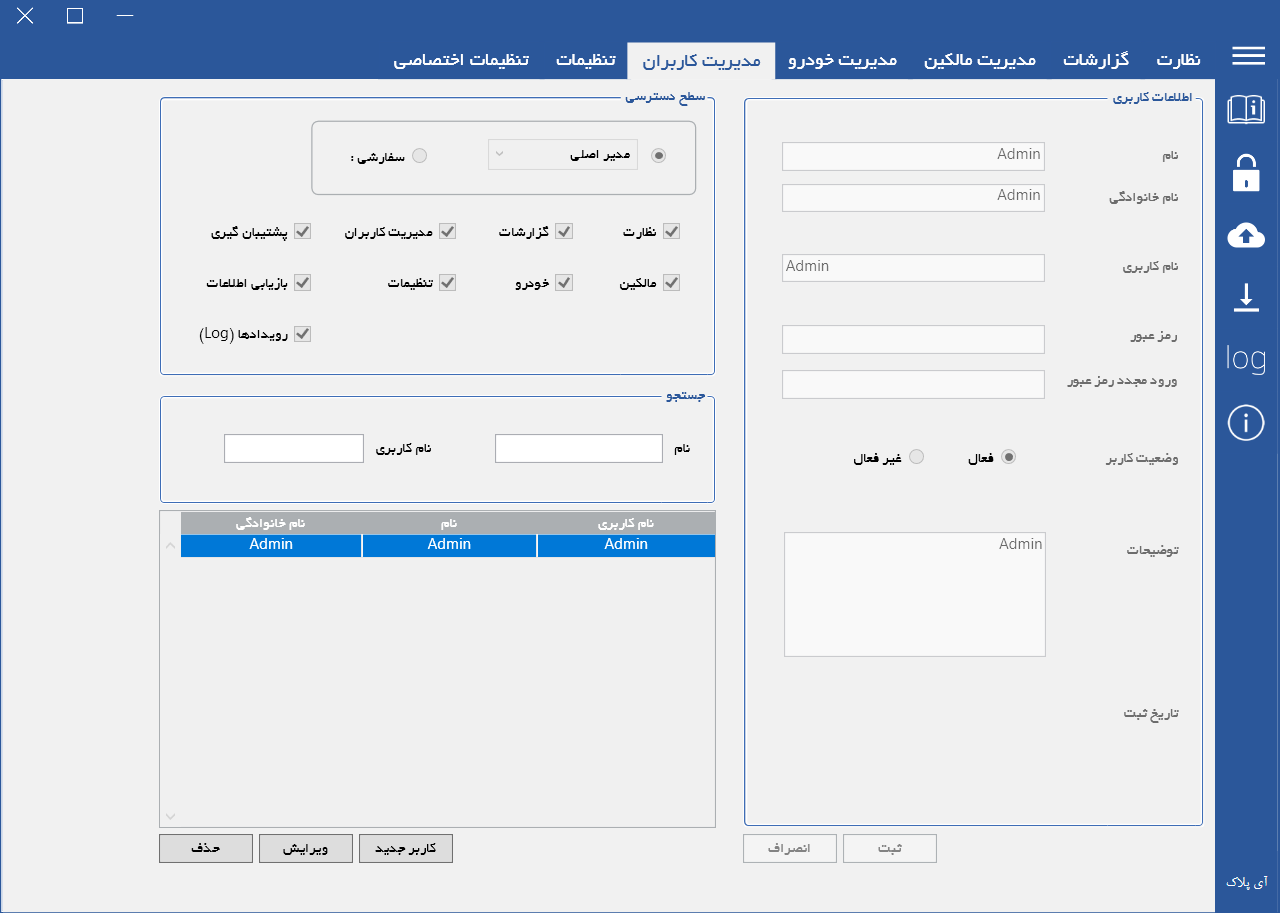Image resolution: width=1280 pixels, height=913 pixels.
Task: Click the ورود مجدد رمز عبور field
Action: coord(913,384)
